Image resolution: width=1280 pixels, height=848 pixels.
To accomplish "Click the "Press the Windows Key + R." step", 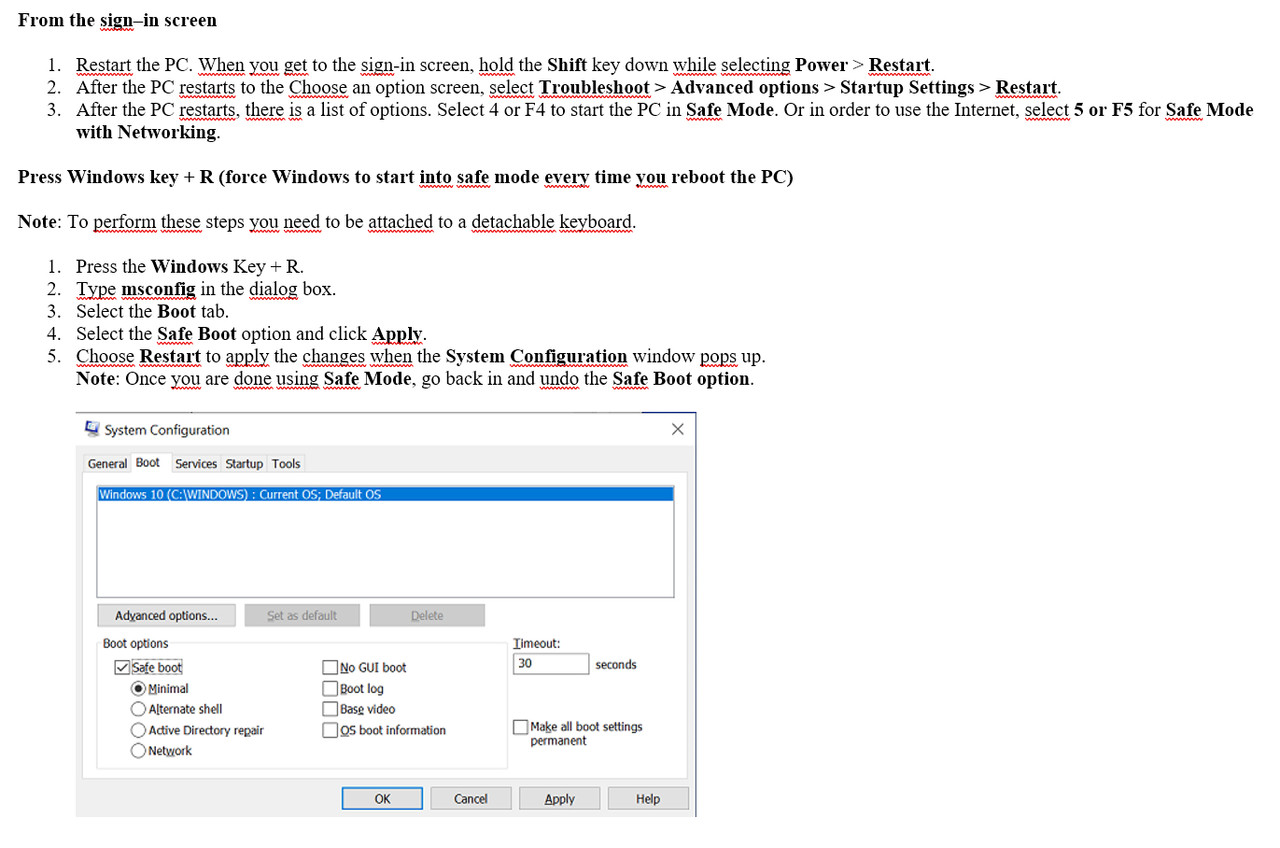I will [190, 267].
